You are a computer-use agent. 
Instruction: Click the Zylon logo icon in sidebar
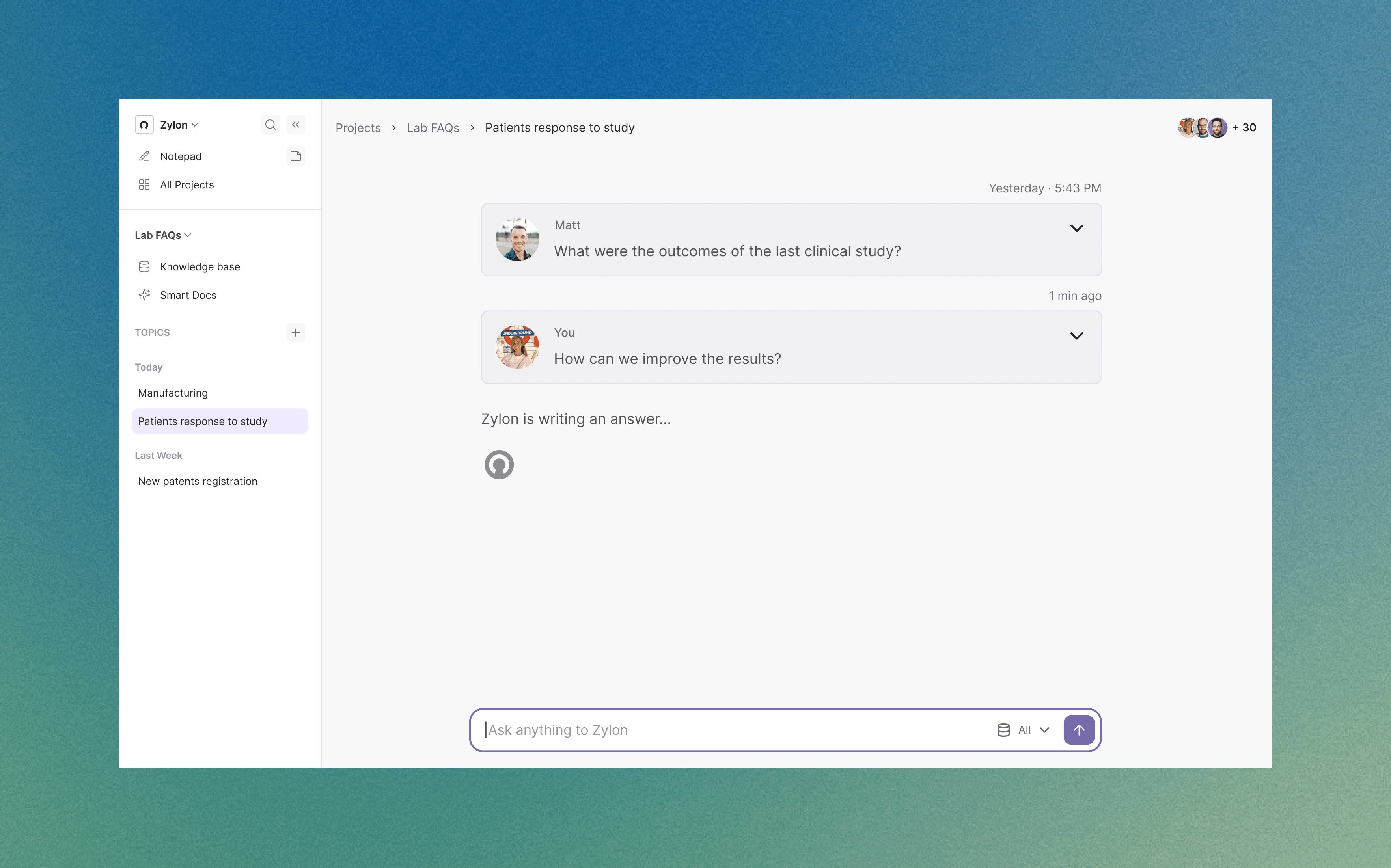[x=144, y=125]
